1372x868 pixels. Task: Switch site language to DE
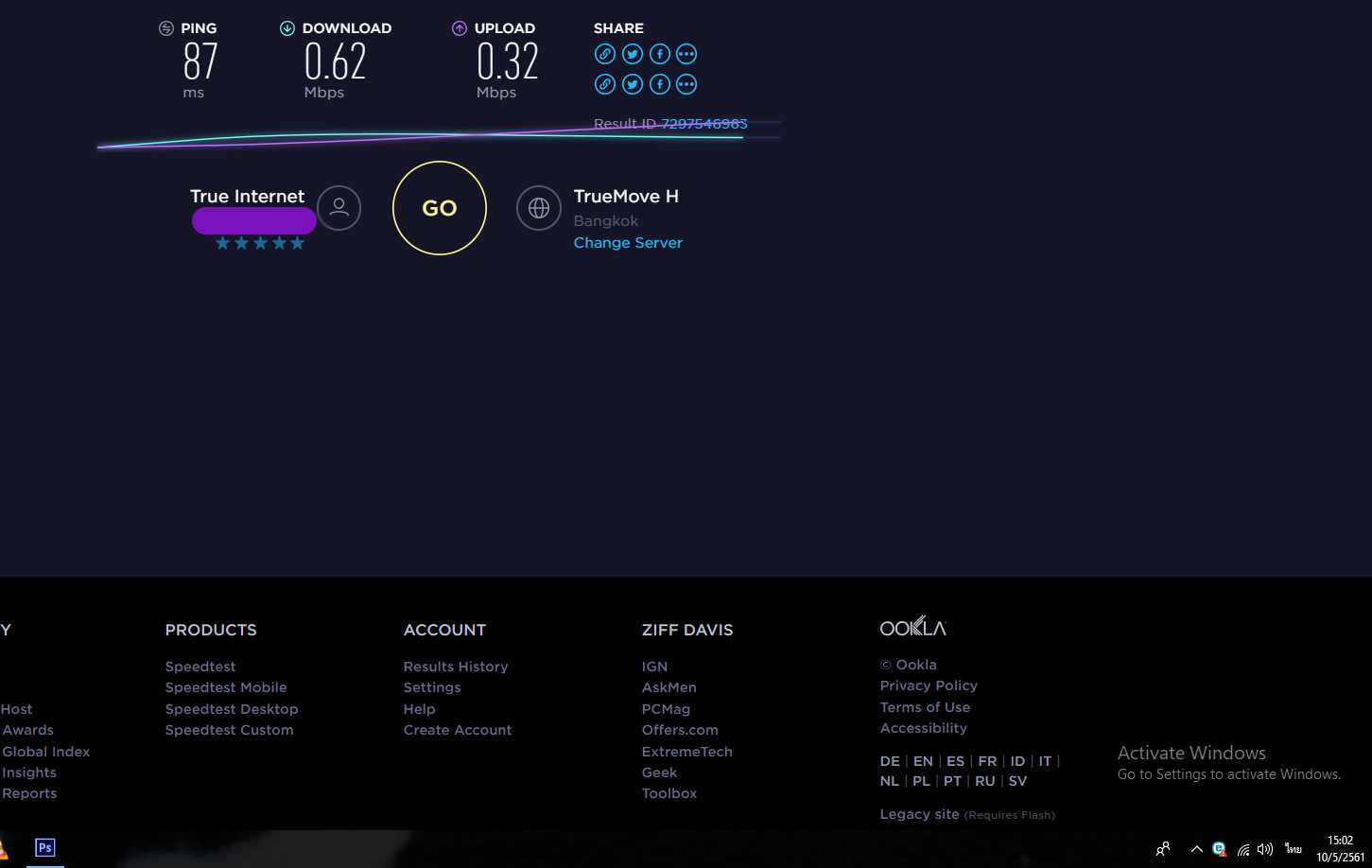pos(890,761)
